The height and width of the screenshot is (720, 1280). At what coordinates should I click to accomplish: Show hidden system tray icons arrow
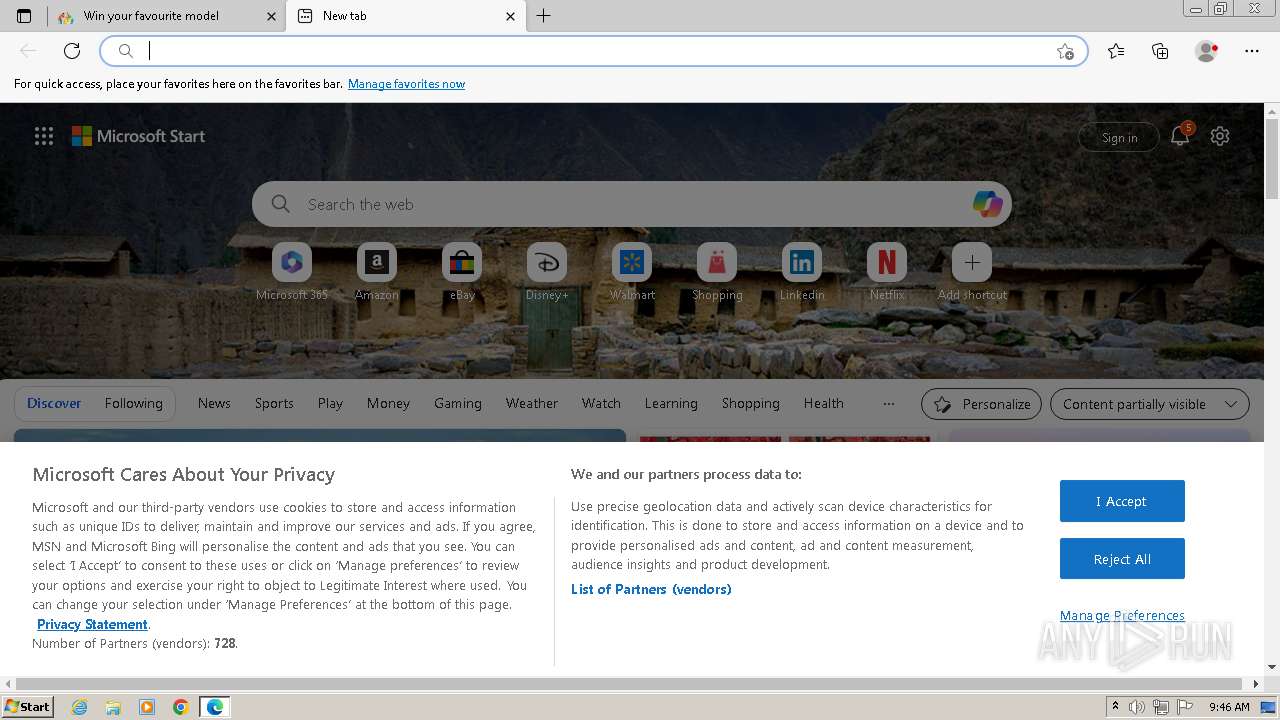1115,707
